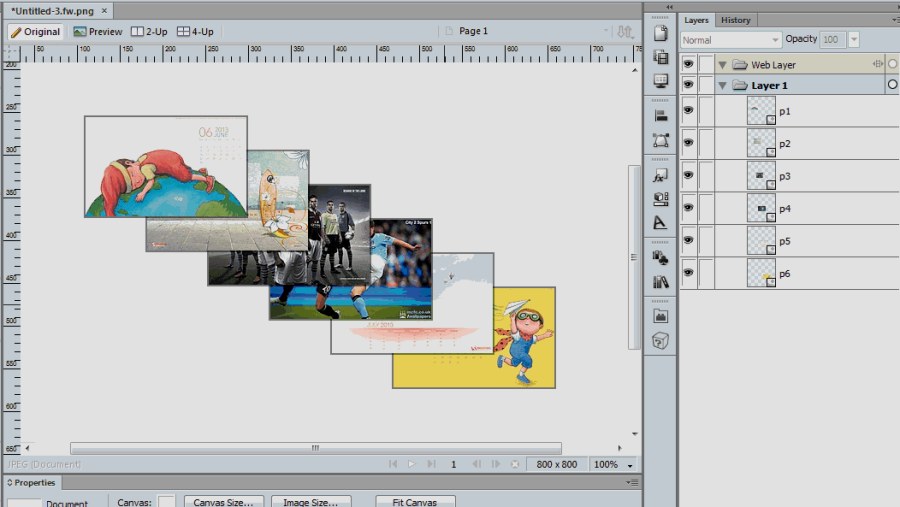Switch to 4-Up view

(195, 32)
